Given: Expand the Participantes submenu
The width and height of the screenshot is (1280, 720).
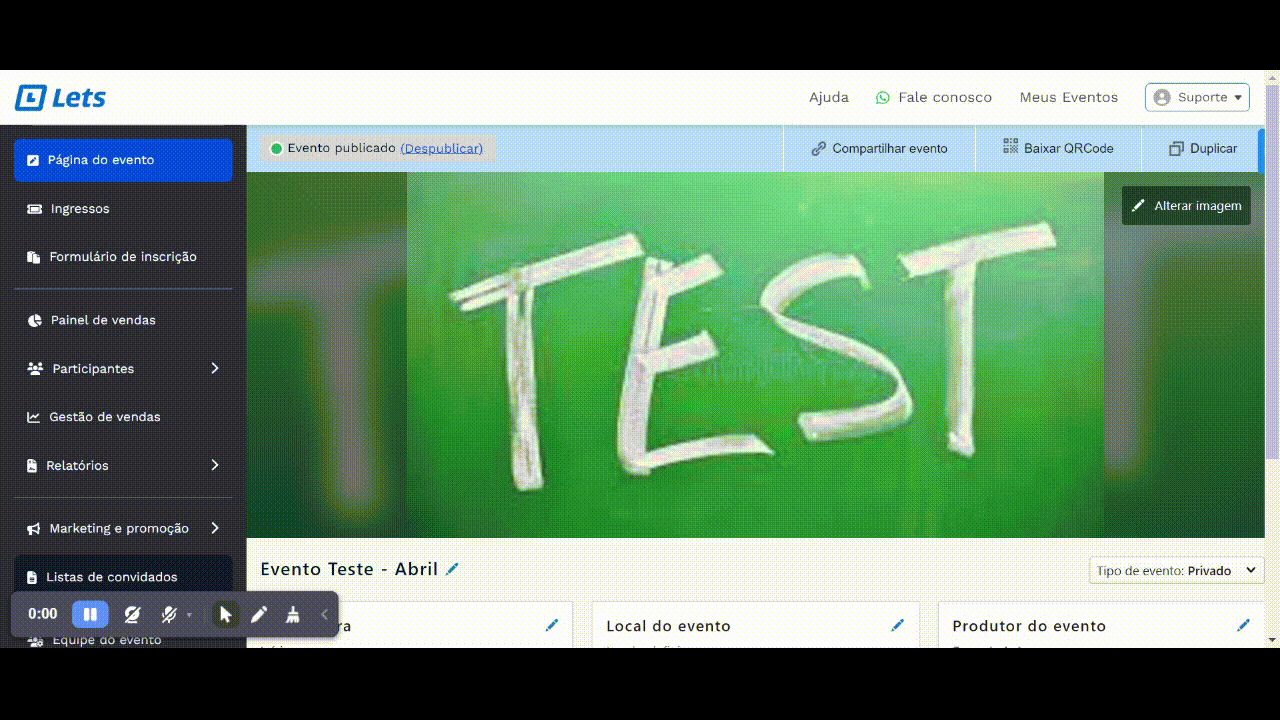Looking at the screenshot, I should pyautogui.click(x=214, y=368).
